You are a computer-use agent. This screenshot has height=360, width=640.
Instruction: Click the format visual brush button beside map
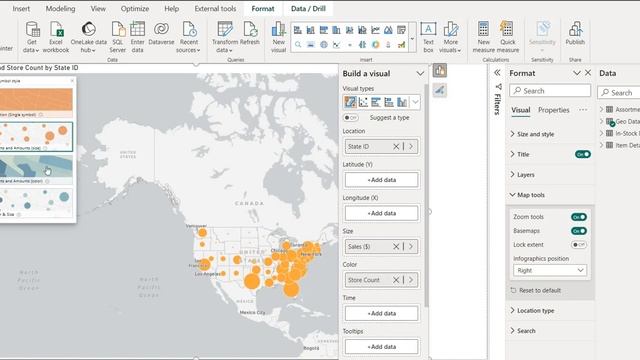[440, 90]
